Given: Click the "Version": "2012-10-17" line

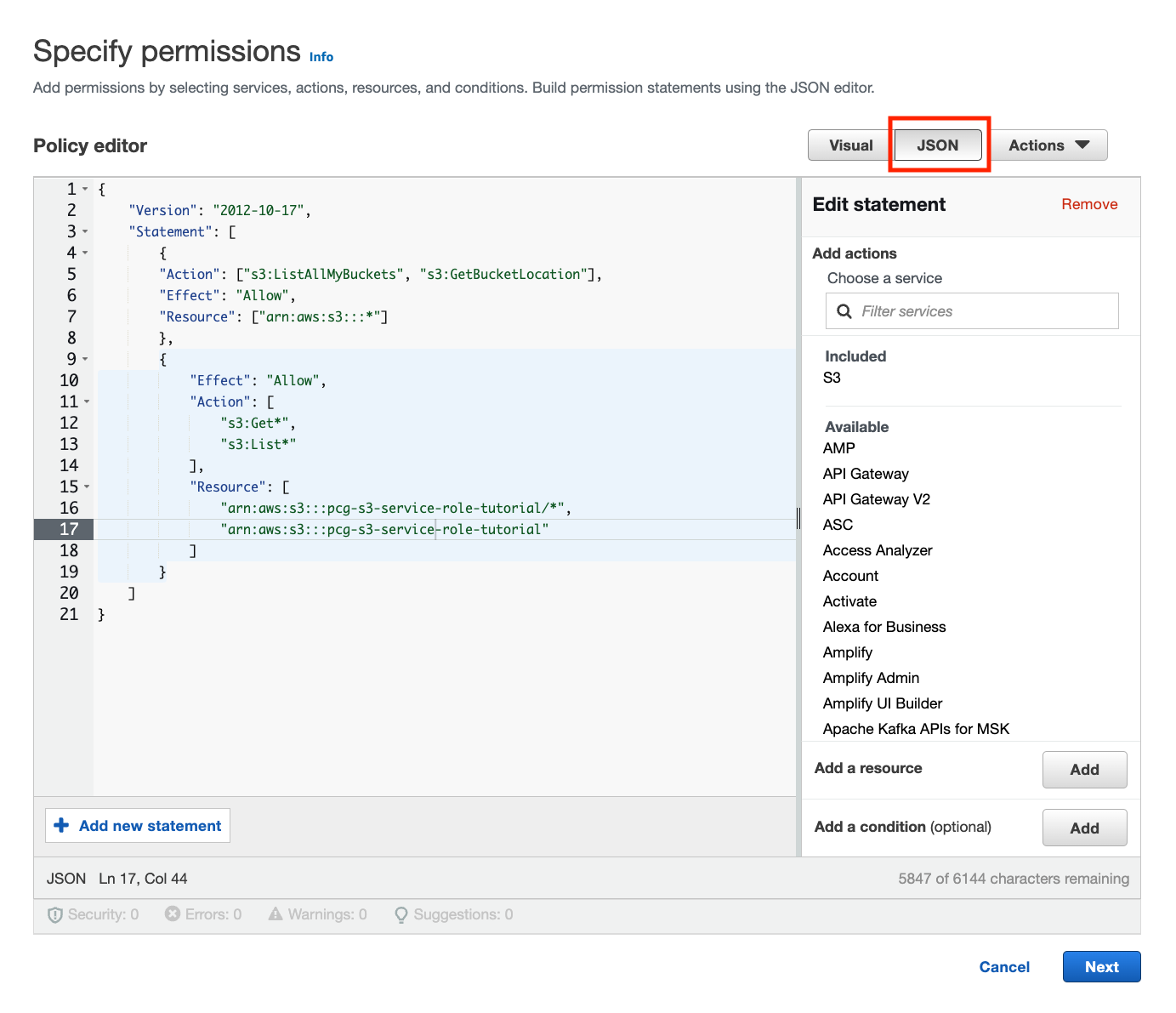Looking at the screenshot, I should (219, 210).
